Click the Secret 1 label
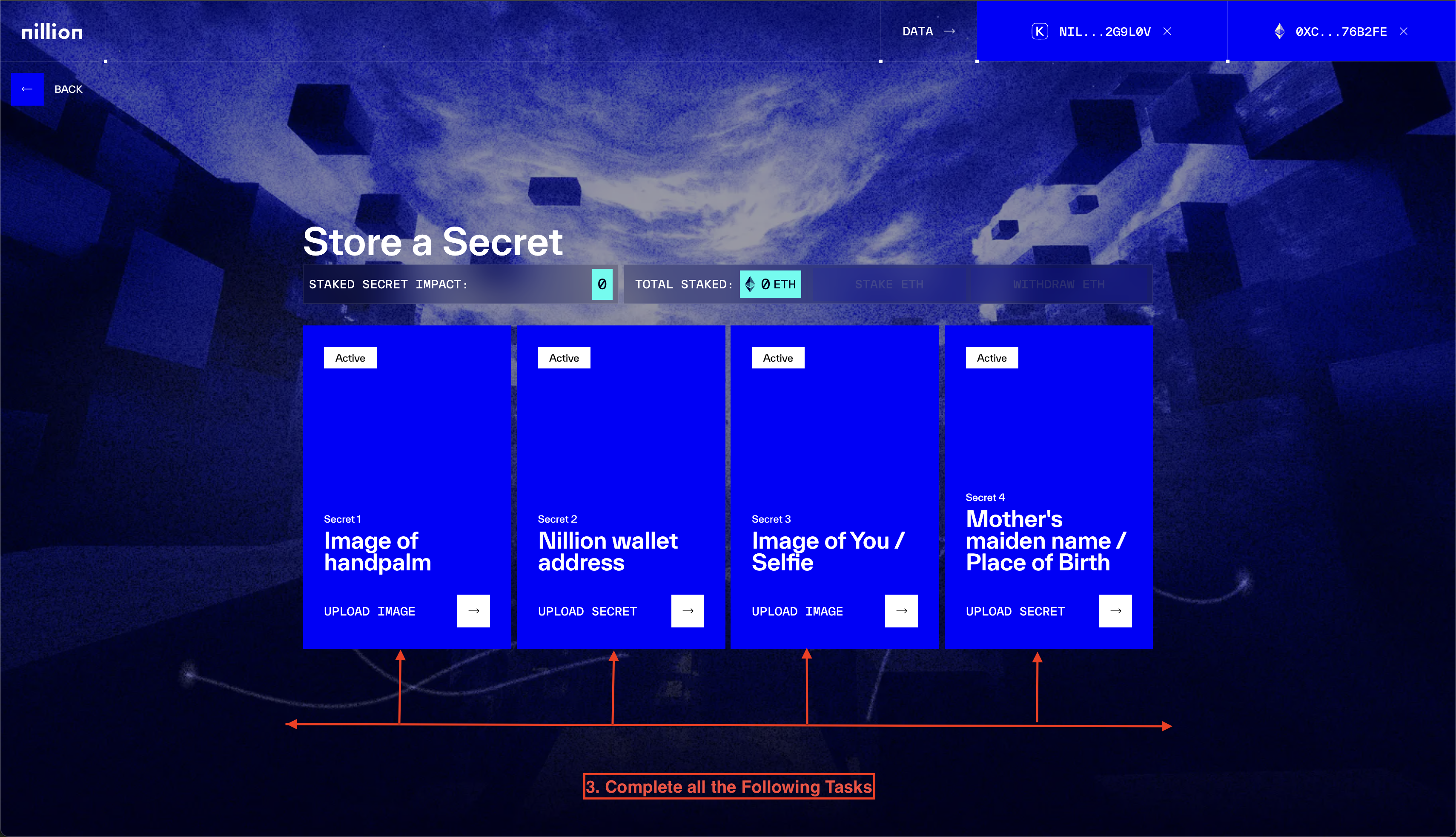The width and height of the screenshot is (1456, 837). click(342, 519)
